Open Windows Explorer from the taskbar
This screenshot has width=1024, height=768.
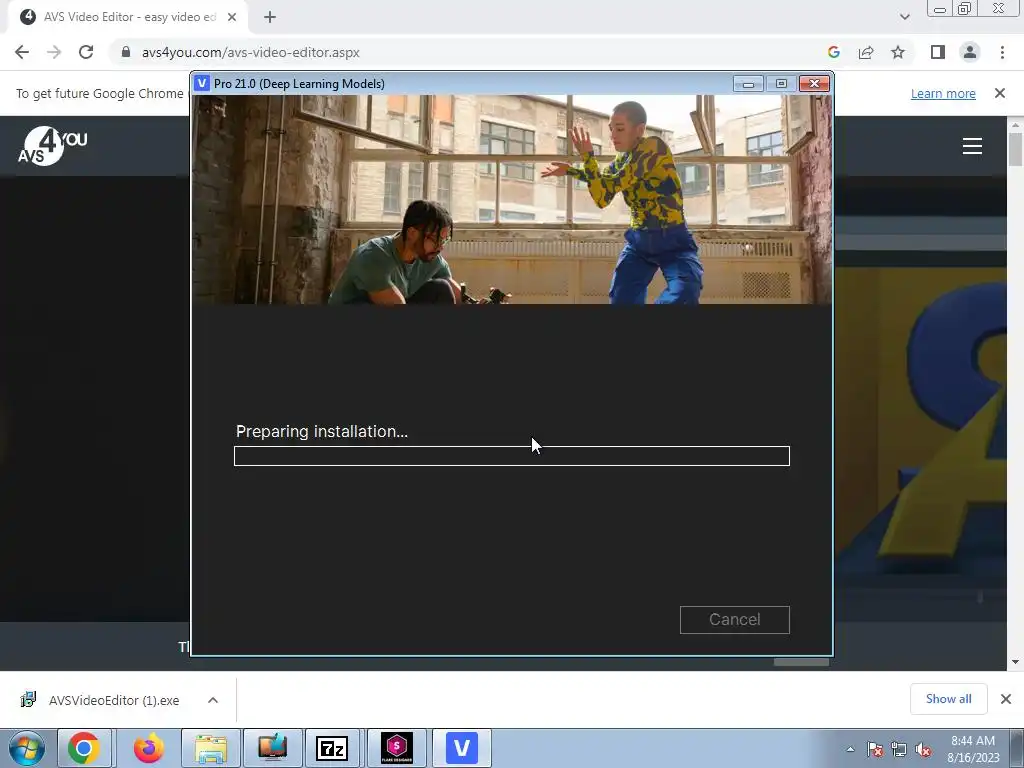[211, 748]
